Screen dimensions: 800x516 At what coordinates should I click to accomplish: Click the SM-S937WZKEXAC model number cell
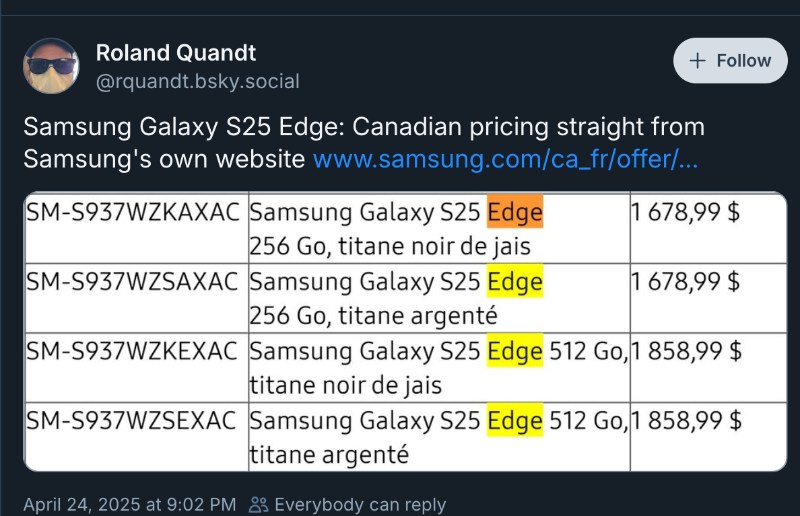point(133,352)
